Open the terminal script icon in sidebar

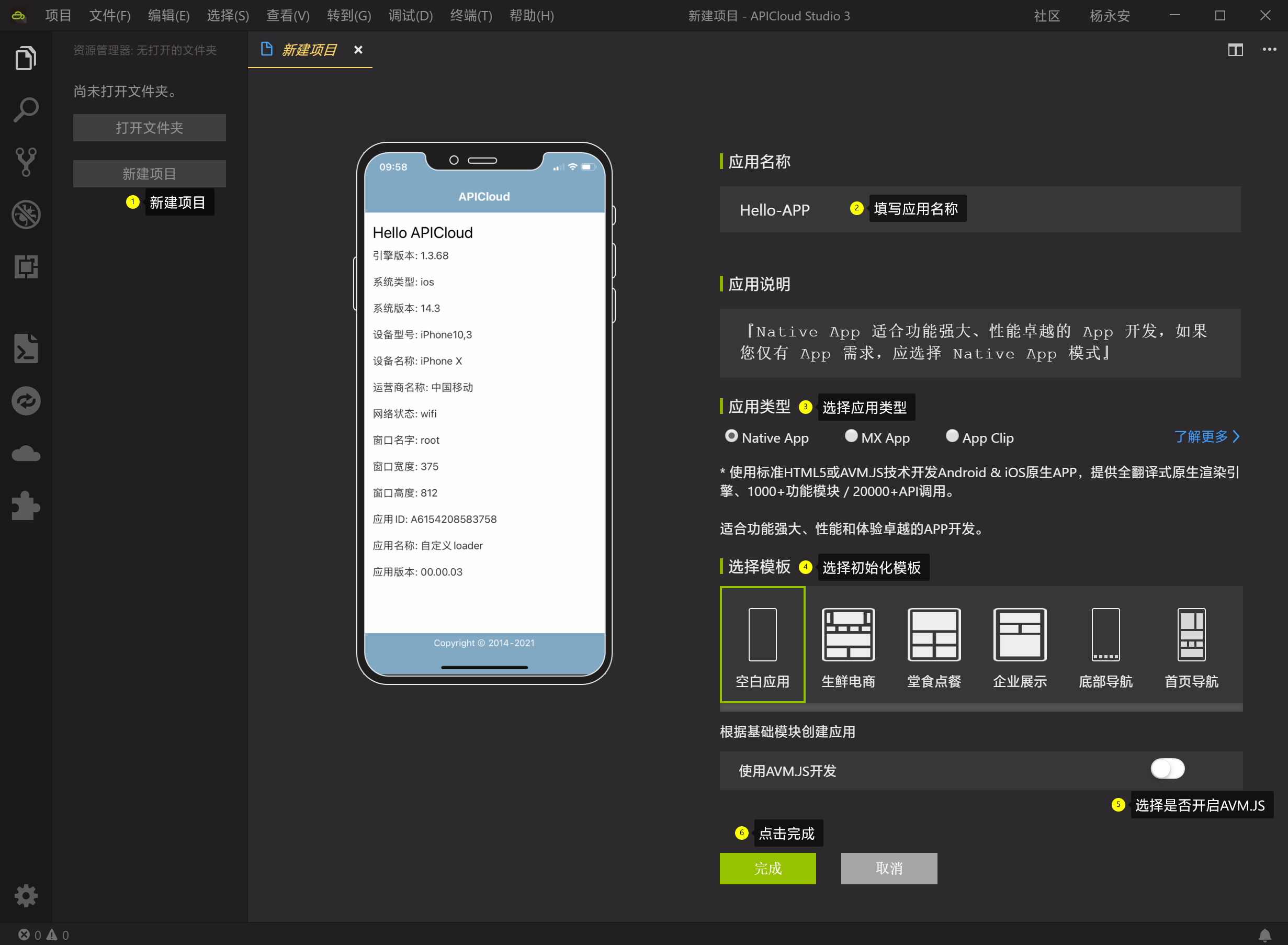click(26, 348)
